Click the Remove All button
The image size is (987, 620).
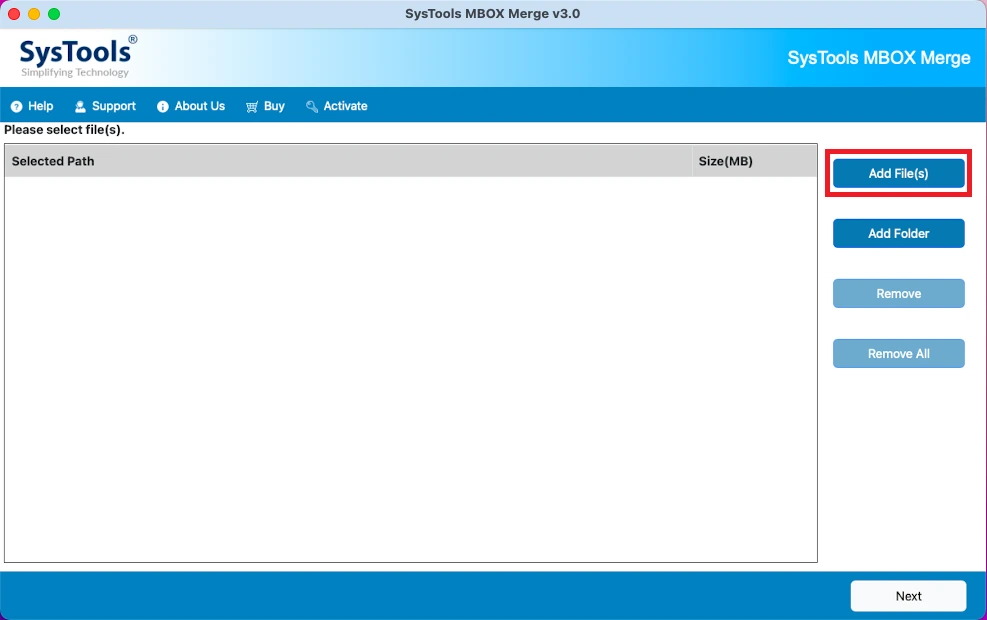(898, 353)
